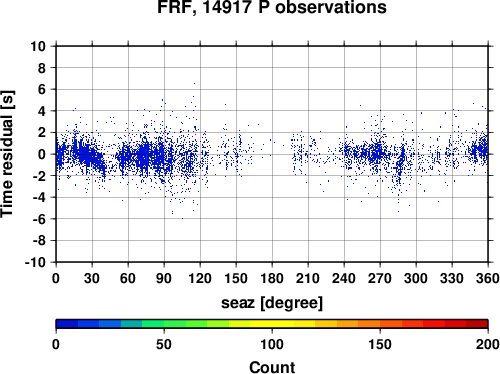Viewport: 500px width, 374px height.
Task: Click the Time residual [s] axis label
Action: 7,154
